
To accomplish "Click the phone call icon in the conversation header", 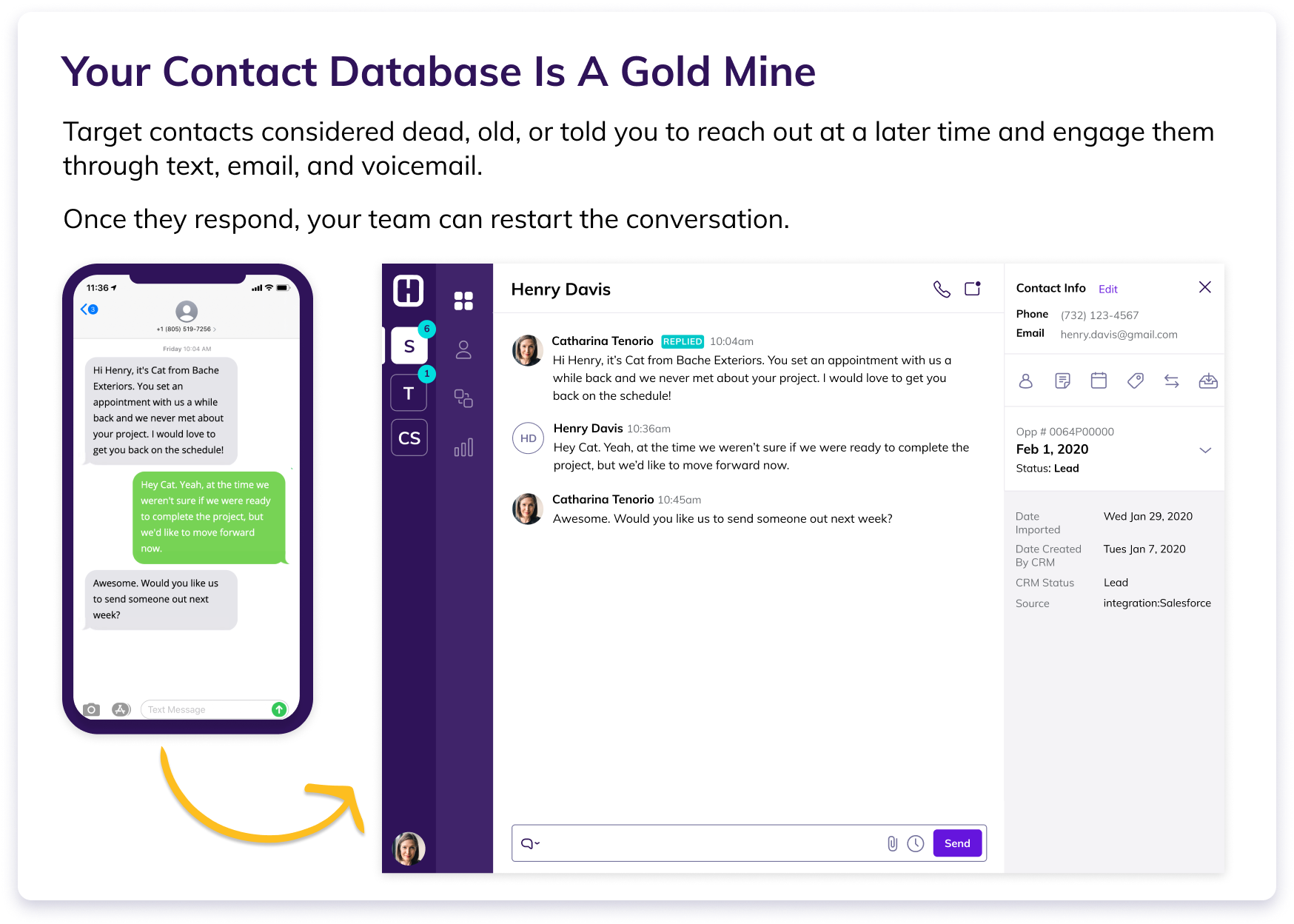I will coord(941,289).
